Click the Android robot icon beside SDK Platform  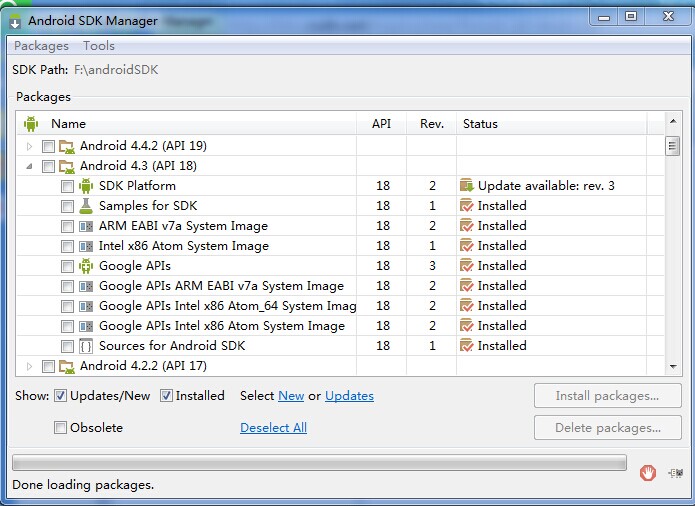pyautogui.click(x=86, y=186)
